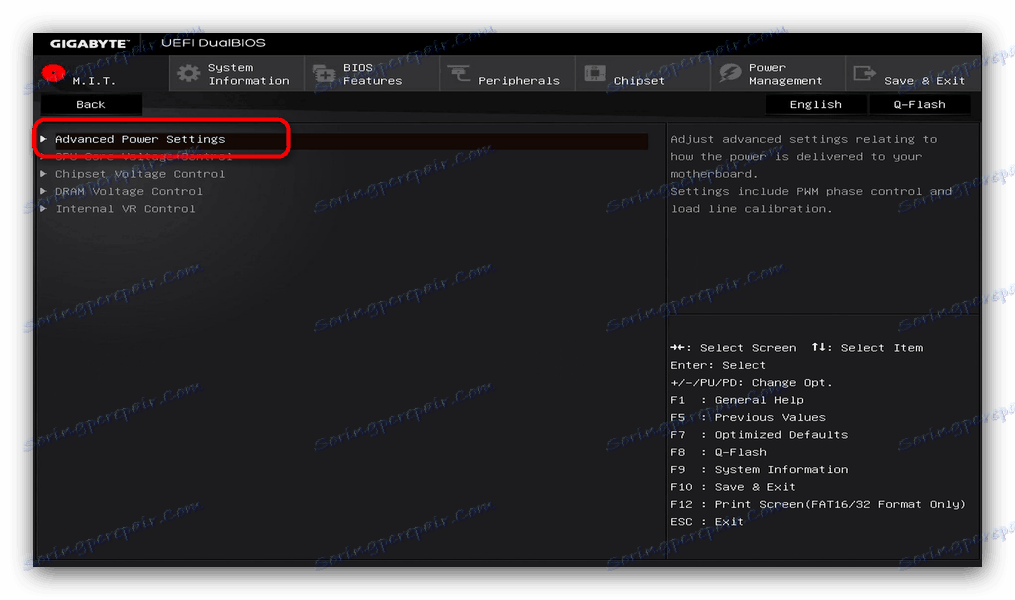Image resolution: width=1015 pixels, height=600 pixels.
Task: Open Chipset Voltage Control entry
Action: (x=140, y=173)
